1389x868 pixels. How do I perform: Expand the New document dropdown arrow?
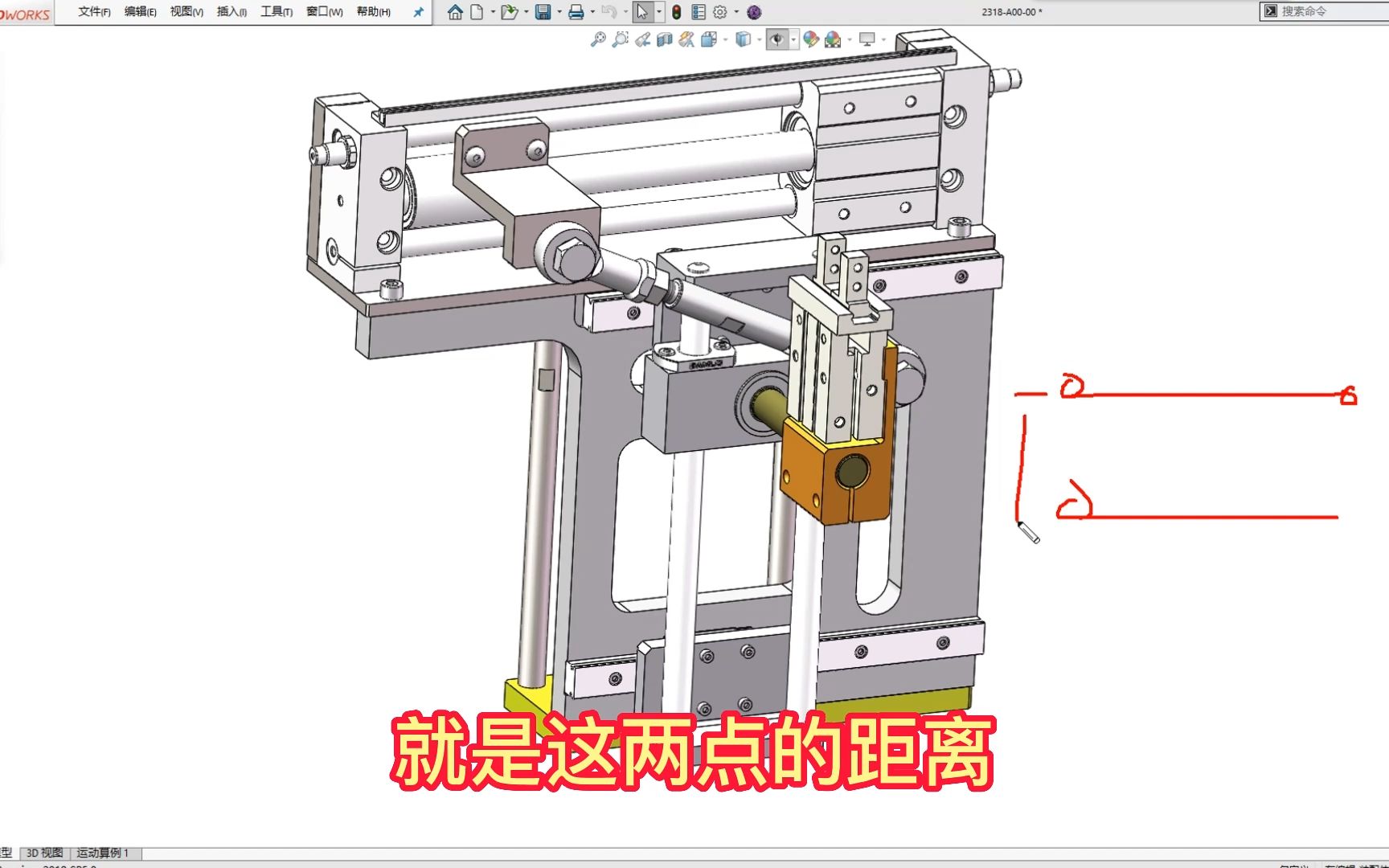(x=493, y=12)
